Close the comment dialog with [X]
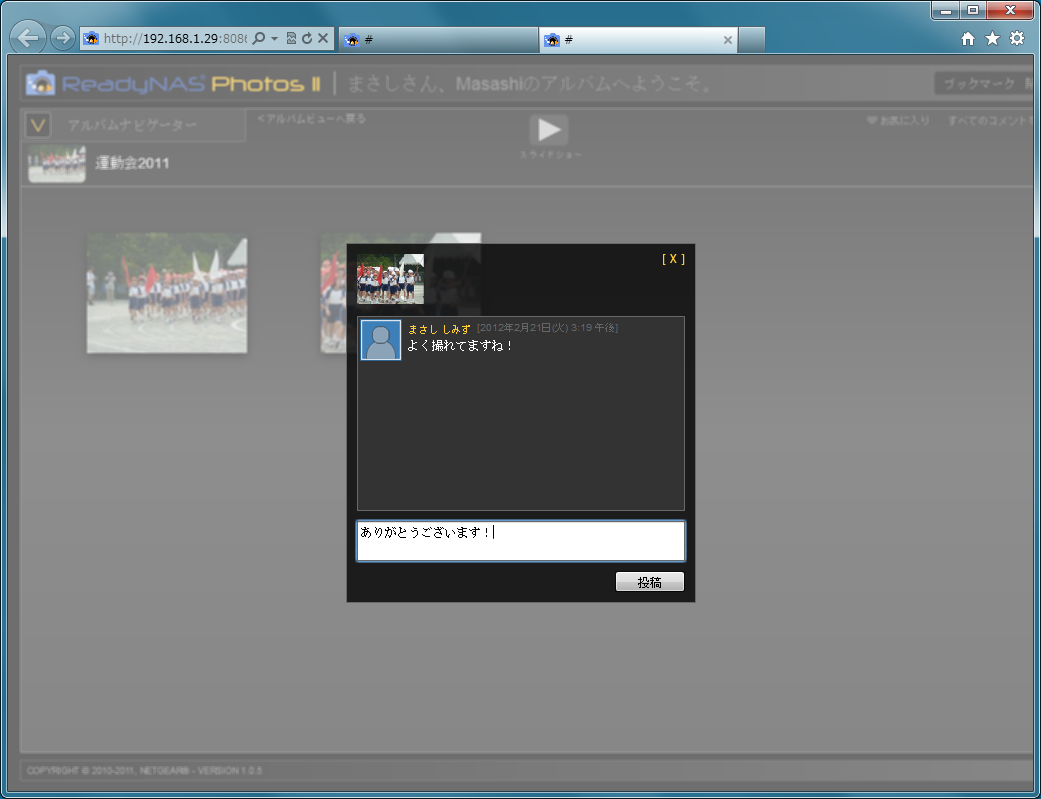The height and width of the screenshot is (799, 1041). click(673, 259)
